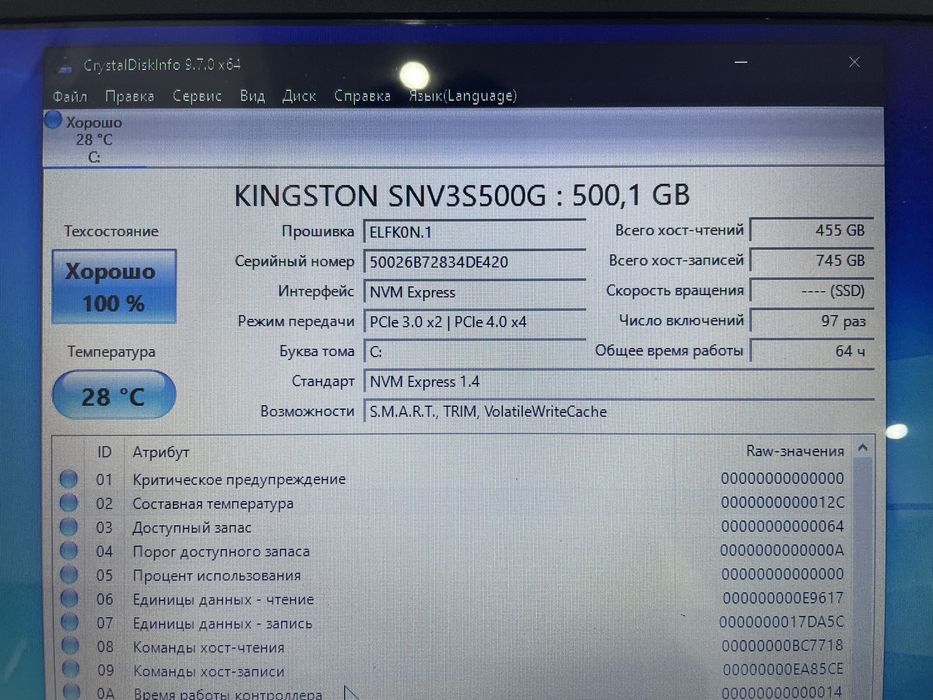The image size is (933, 700).
Task: Click the raw value 000000000E9617
Action: (783, 598)
